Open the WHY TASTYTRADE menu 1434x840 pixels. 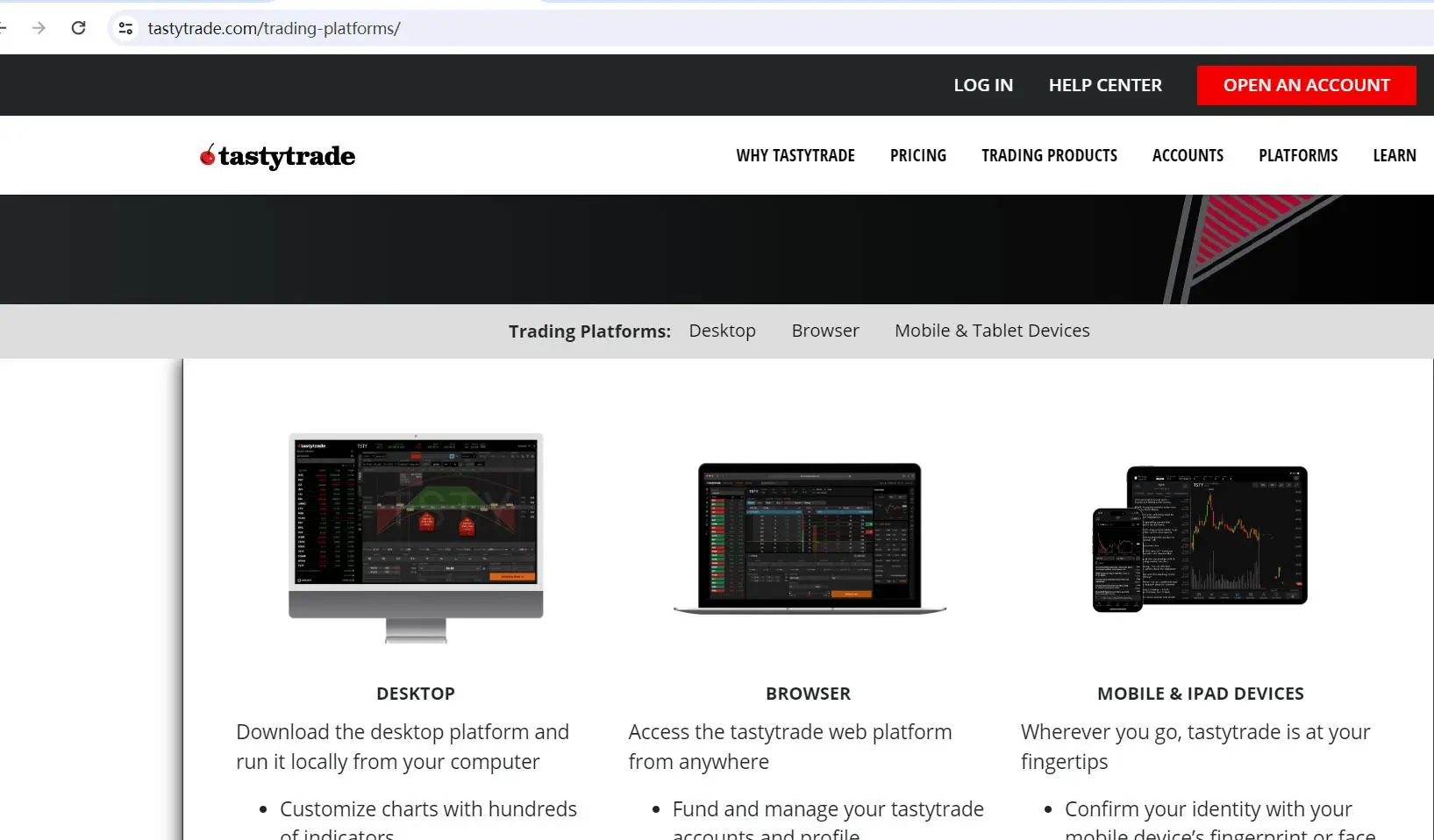point(795,155)
